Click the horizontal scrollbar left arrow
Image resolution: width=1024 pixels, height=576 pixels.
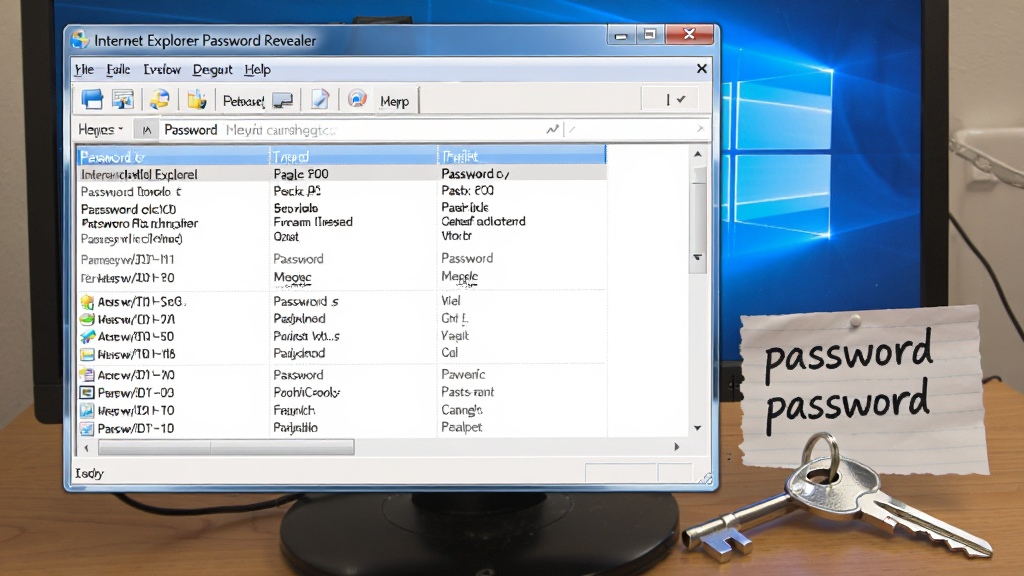pyautogui.click(x=86, y=447)
